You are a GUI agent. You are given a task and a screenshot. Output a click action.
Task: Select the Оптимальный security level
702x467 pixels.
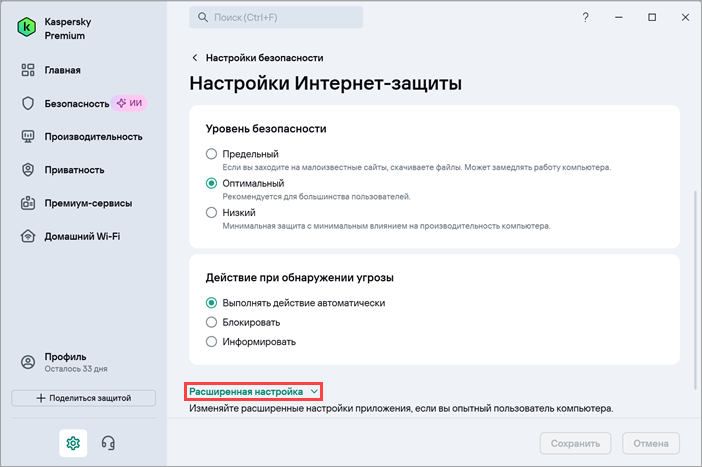click(211, 183)
